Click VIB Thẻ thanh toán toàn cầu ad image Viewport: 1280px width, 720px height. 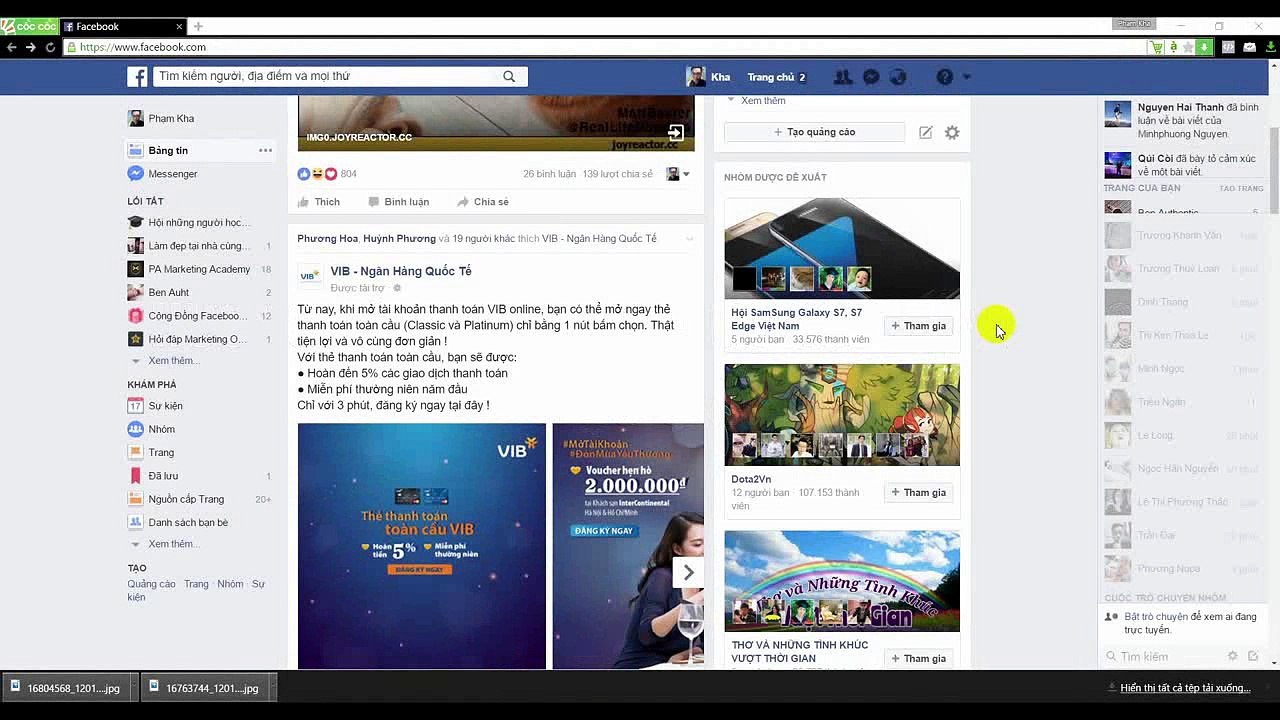tap(422, 546)
